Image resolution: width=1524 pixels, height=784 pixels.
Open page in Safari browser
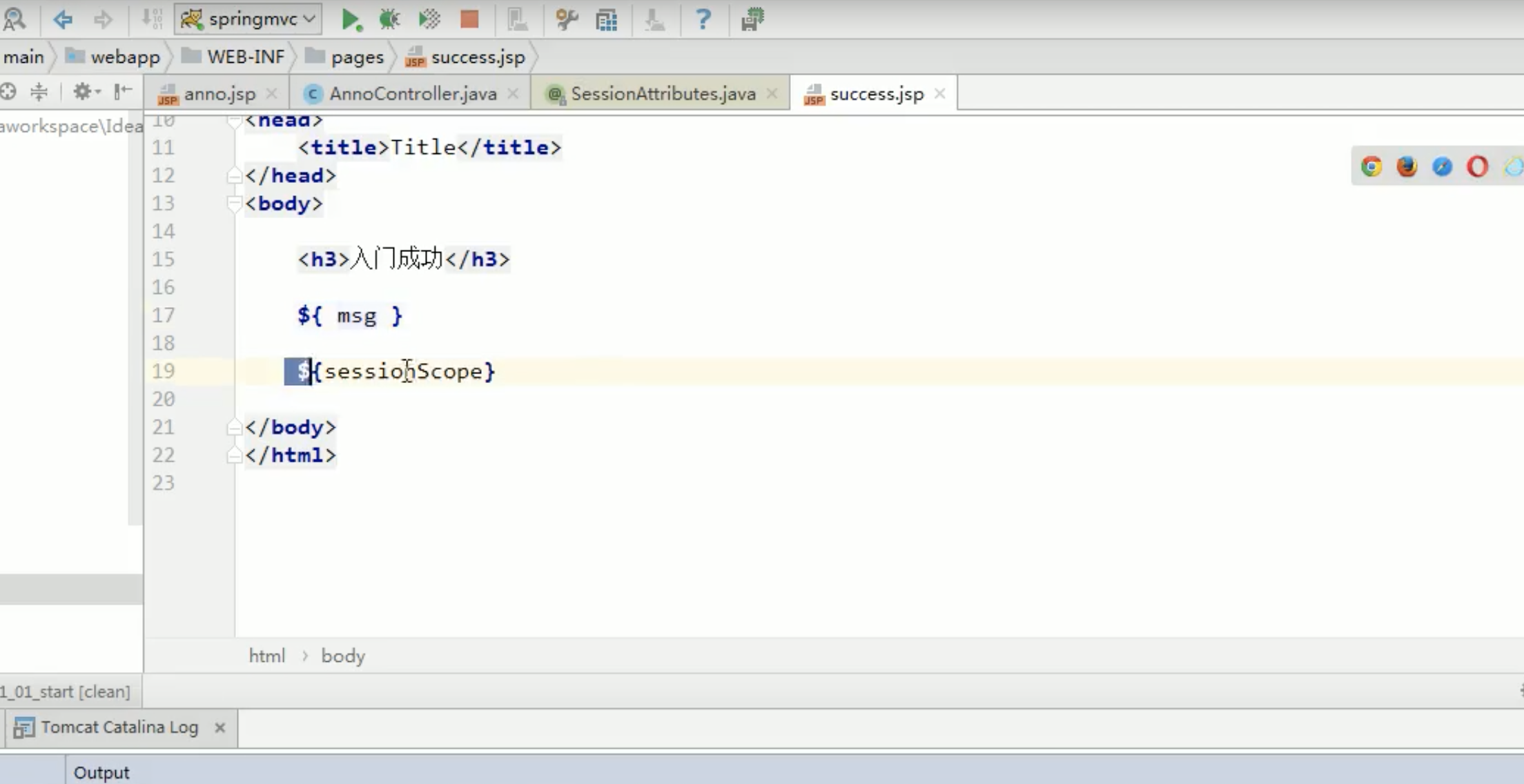point(1442,166)
